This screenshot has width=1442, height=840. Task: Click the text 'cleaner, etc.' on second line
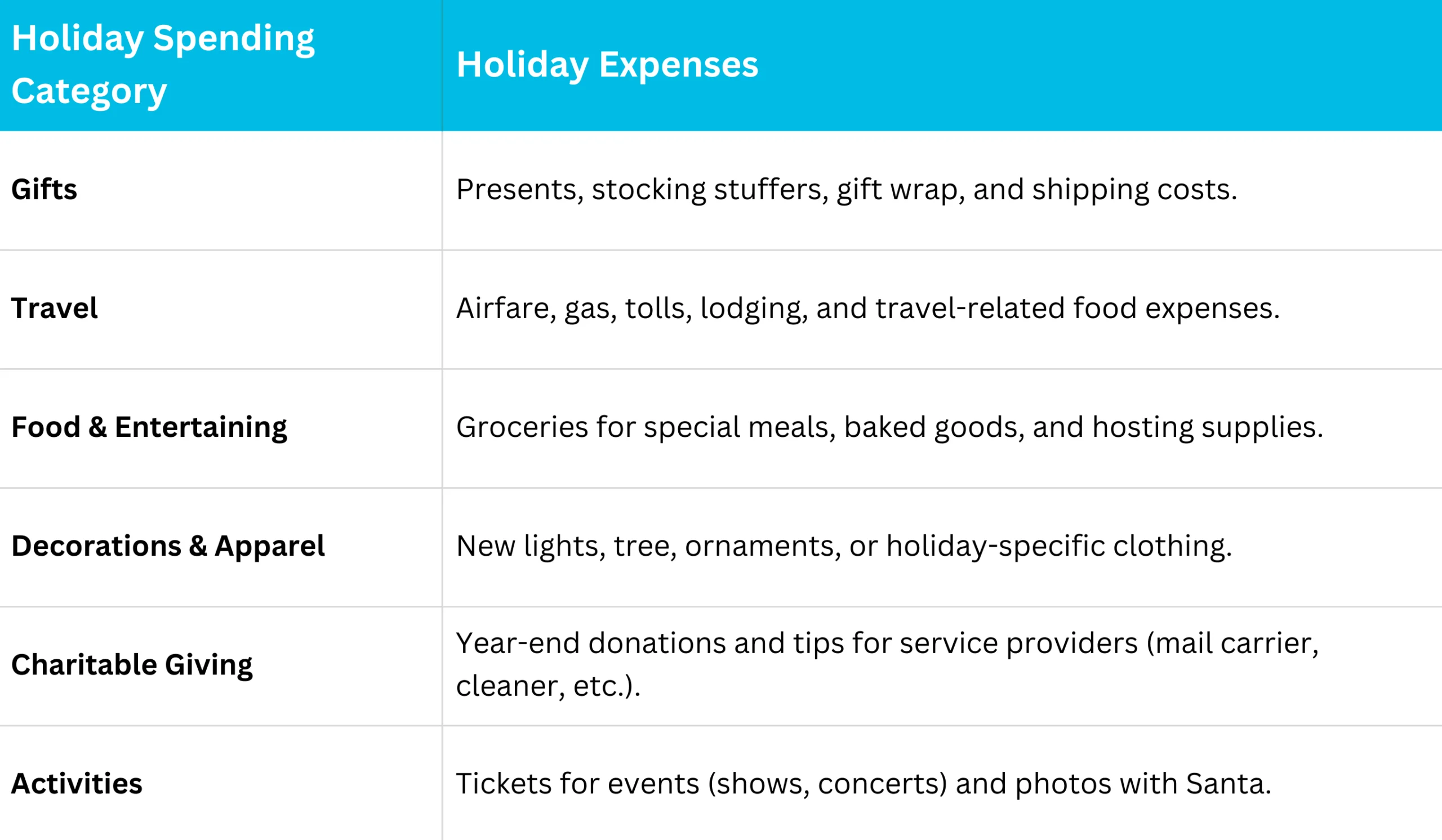546,686
